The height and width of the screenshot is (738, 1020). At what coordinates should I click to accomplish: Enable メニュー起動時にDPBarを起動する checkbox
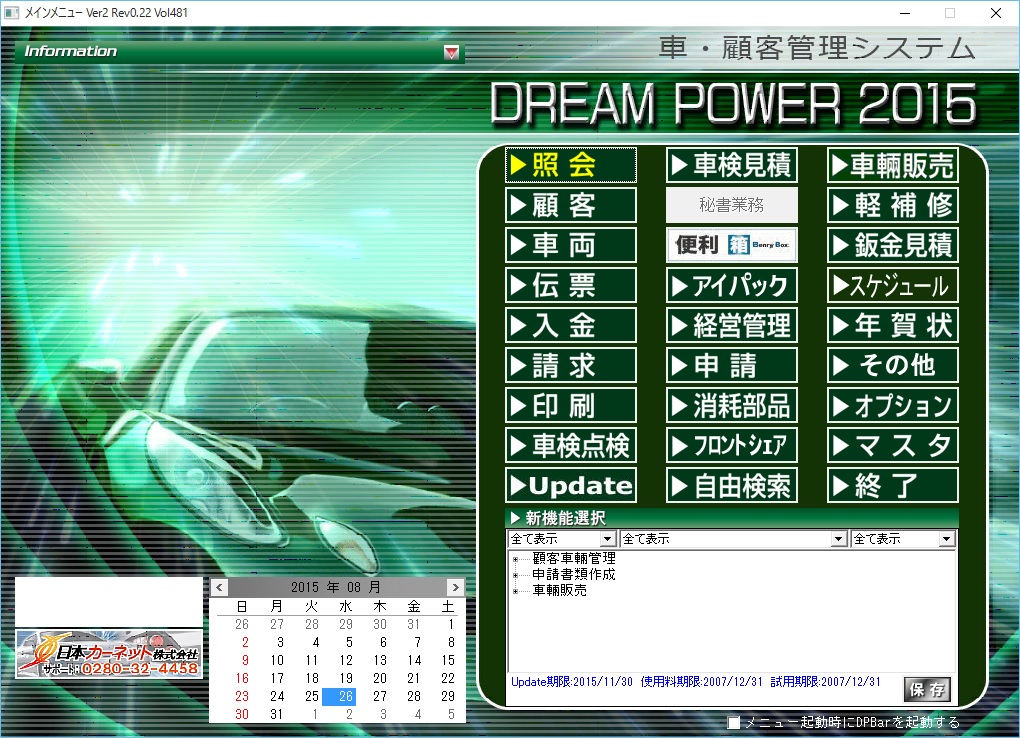[x=734, y=722]
